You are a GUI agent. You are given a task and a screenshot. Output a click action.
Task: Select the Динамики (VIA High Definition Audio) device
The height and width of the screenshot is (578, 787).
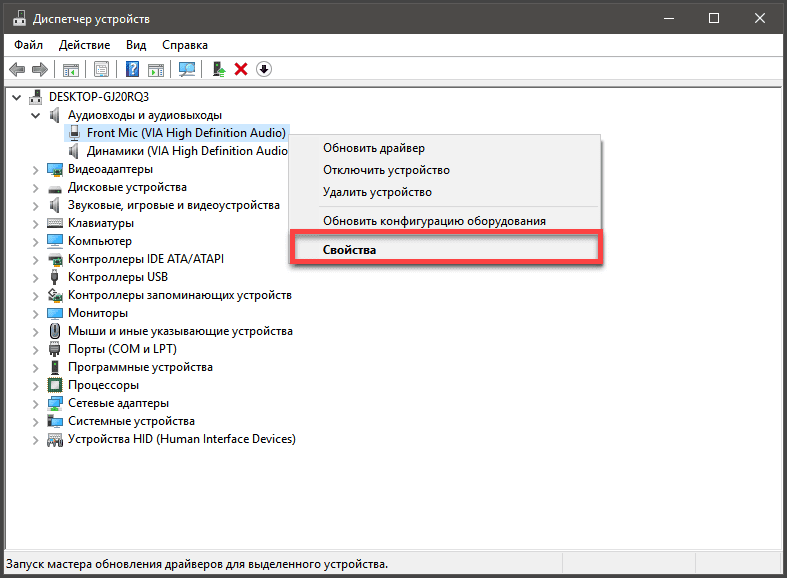[187, 151]
